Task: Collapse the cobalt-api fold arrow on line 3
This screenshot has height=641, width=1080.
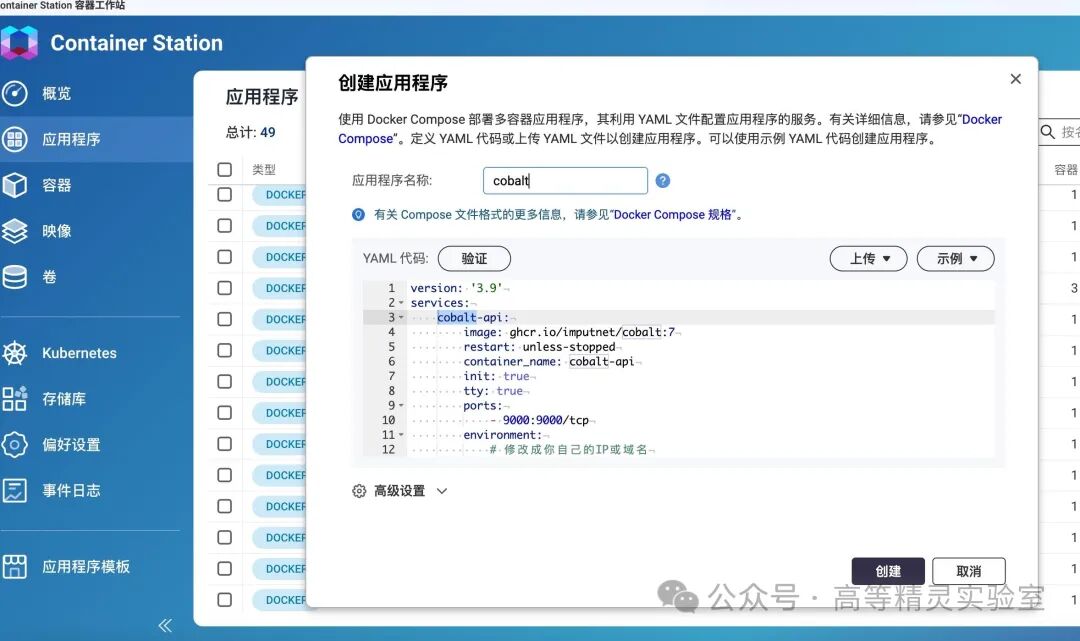Action: tap(402, 317)
